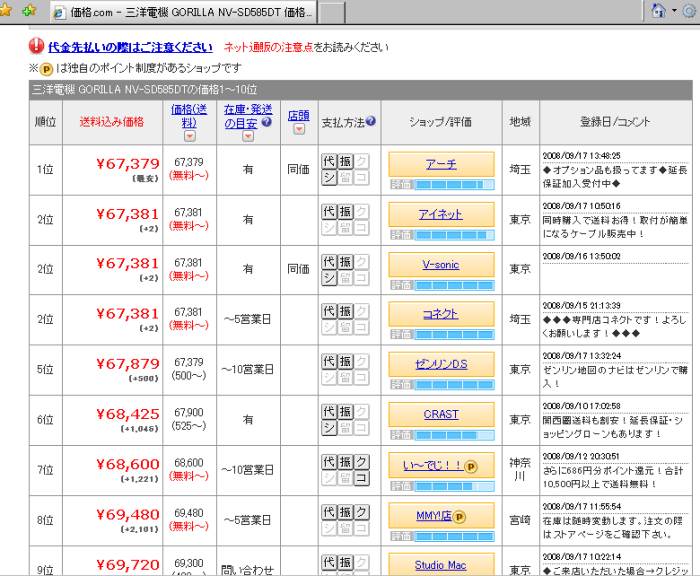Open the アイネット shop link

(x=440, y=214)
